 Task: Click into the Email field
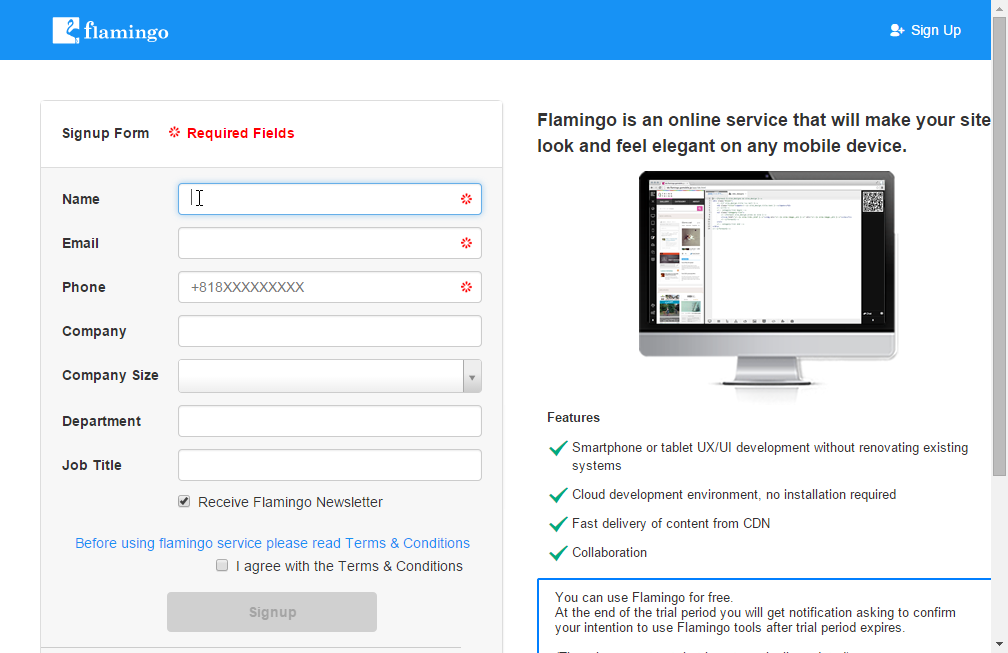point(330,243)
